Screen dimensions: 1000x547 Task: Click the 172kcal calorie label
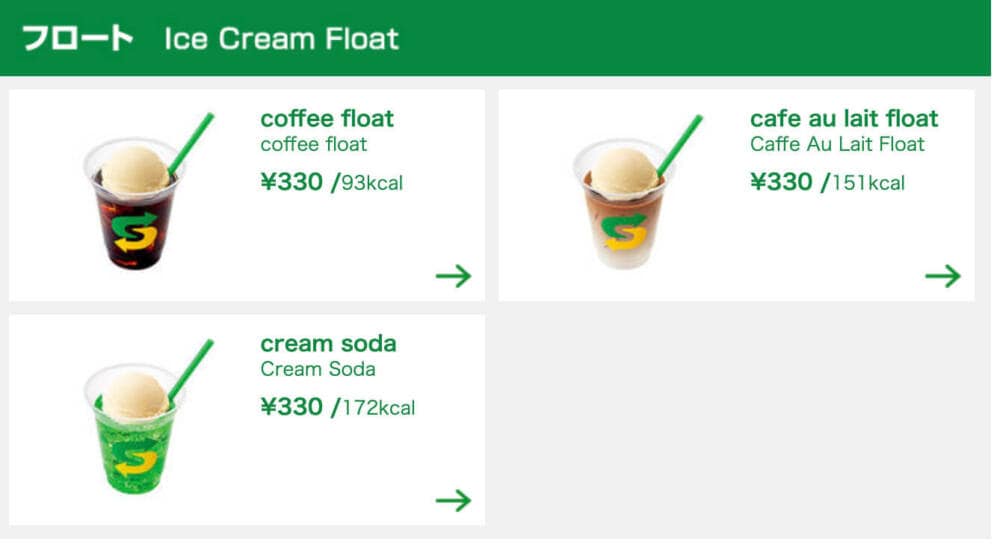pos(379,408)
